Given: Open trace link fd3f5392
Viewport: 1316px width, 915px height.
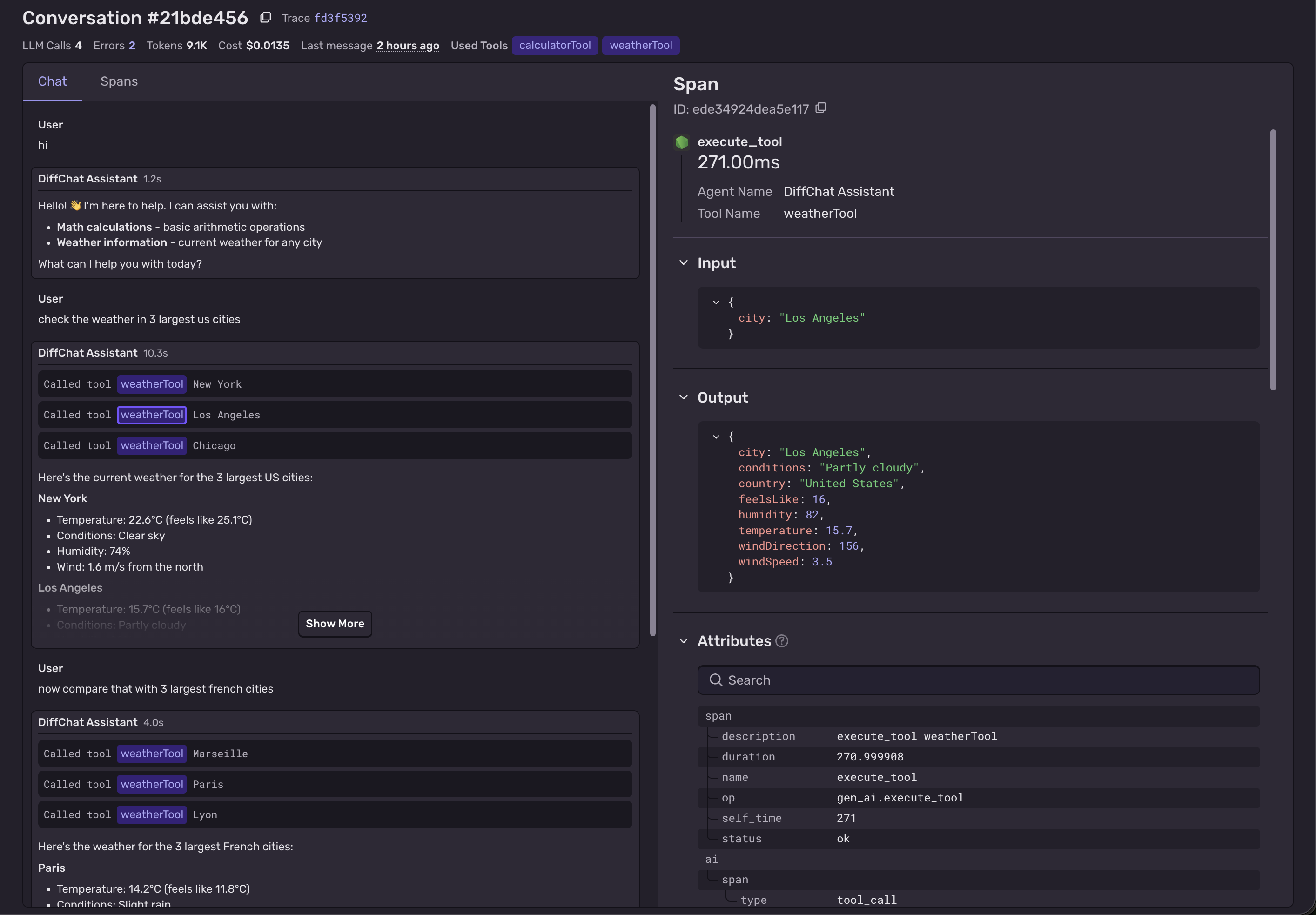Looking at the screenshot, I should point(341,18).
